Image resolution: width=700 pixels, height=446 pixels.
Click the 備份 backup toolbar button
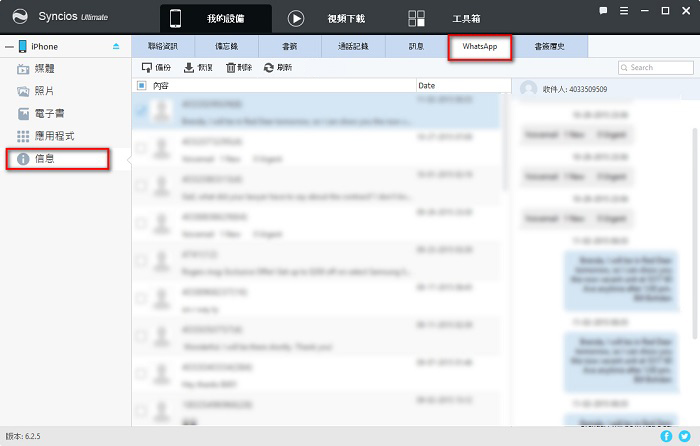pyautogui.click(x=156, y=67)
